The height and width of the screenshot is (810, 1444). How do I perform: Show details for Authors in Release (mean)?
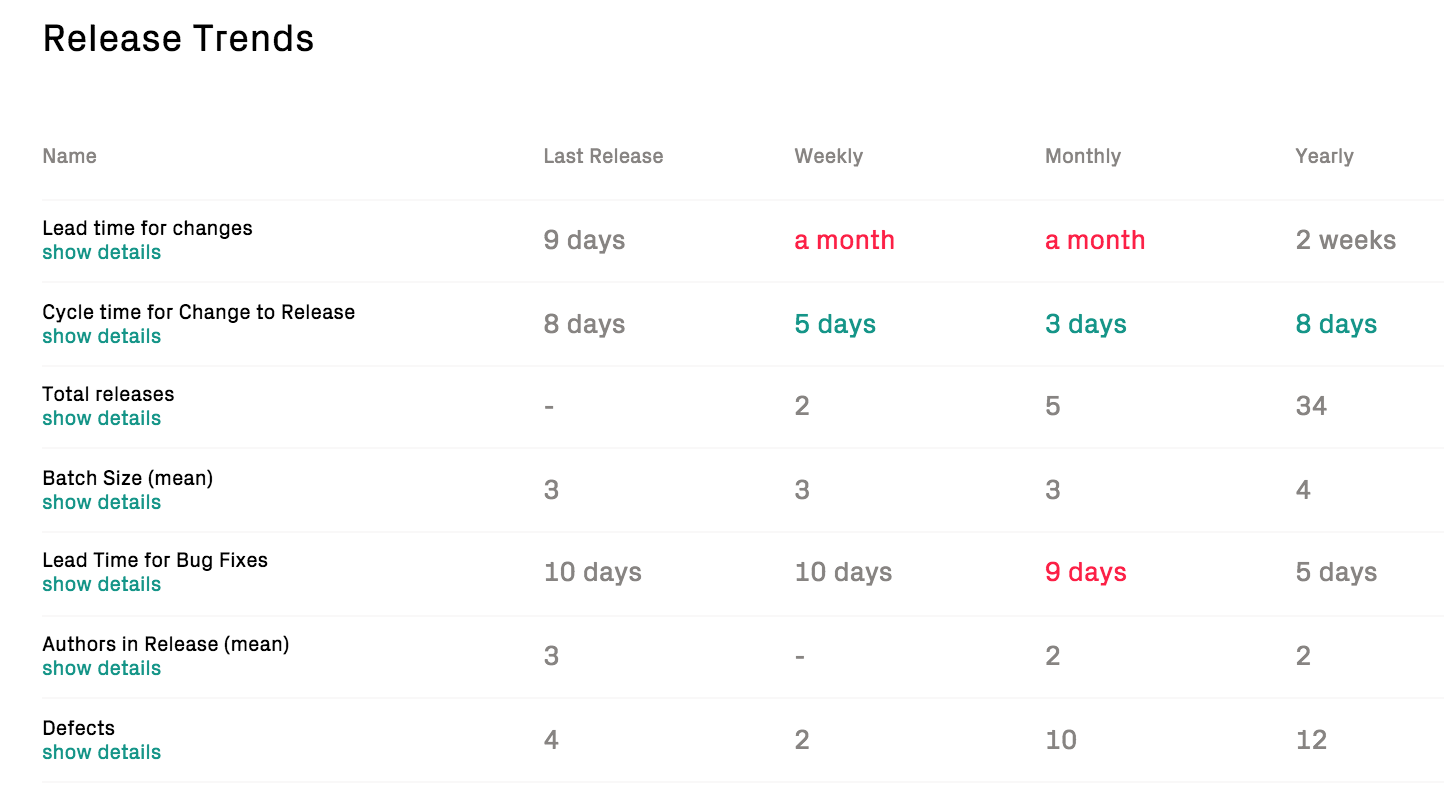click(x=101, y=668)
